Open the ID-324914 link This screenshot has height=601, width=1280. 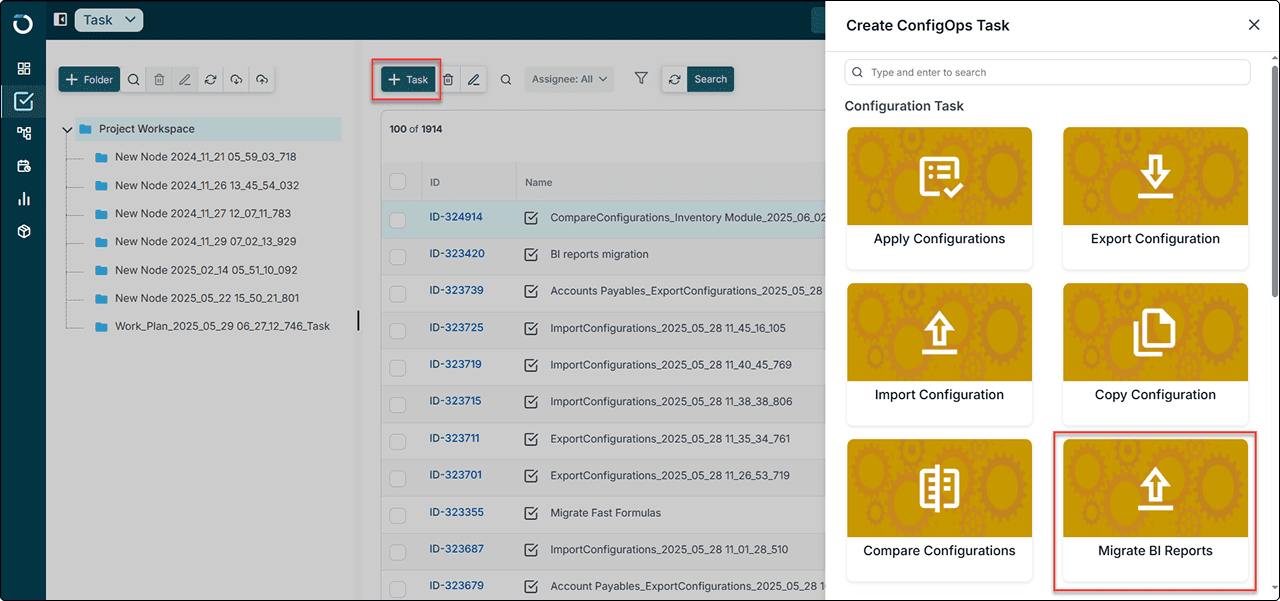coord(456,216)
